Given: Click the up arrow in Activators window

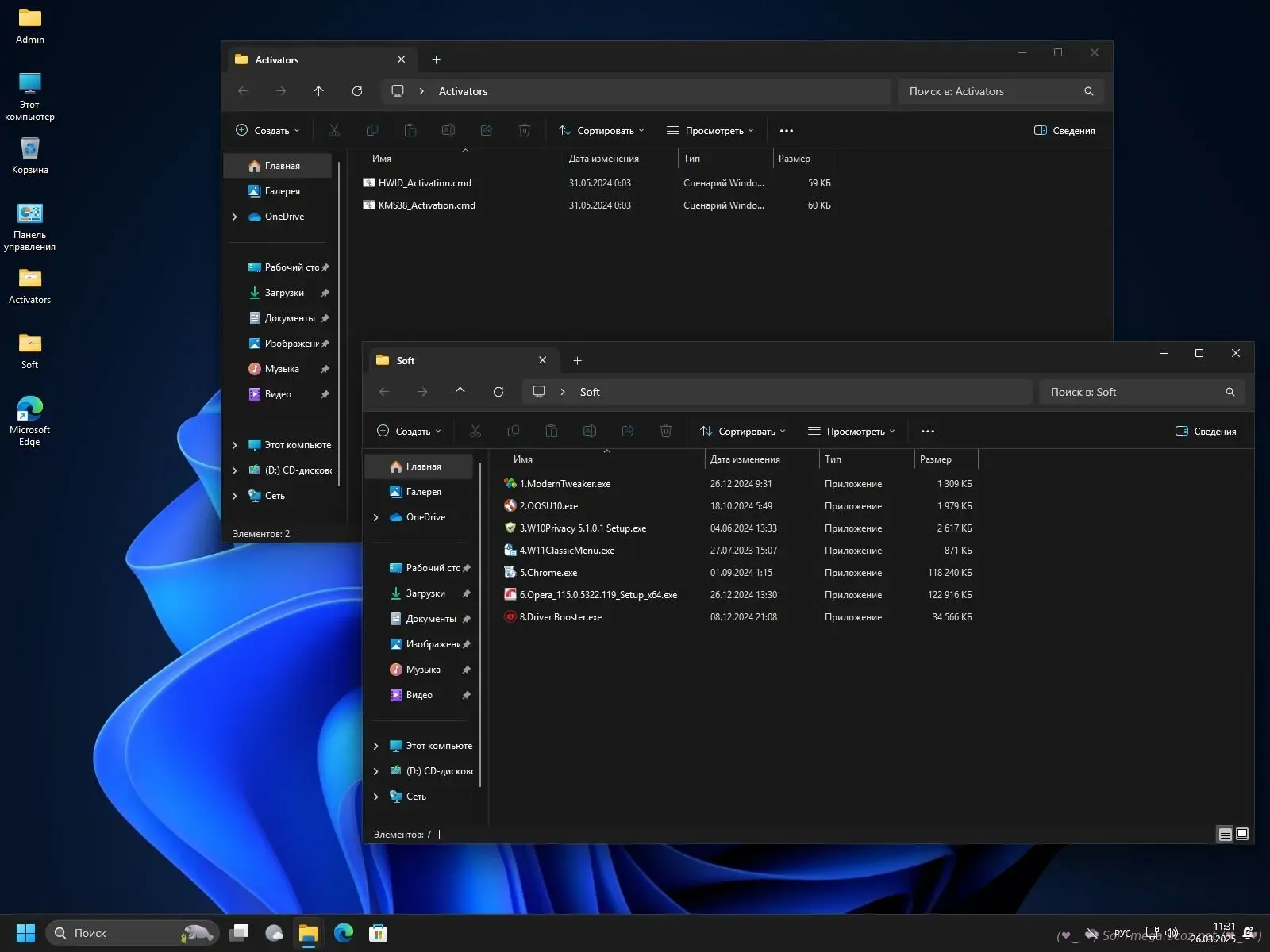Looking at the screenshot, I should (319, 91).
